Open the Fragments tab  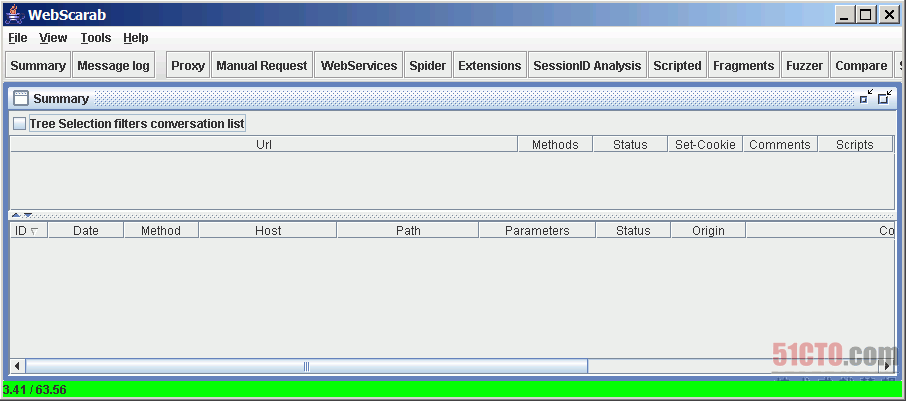(x=744, y=66)
